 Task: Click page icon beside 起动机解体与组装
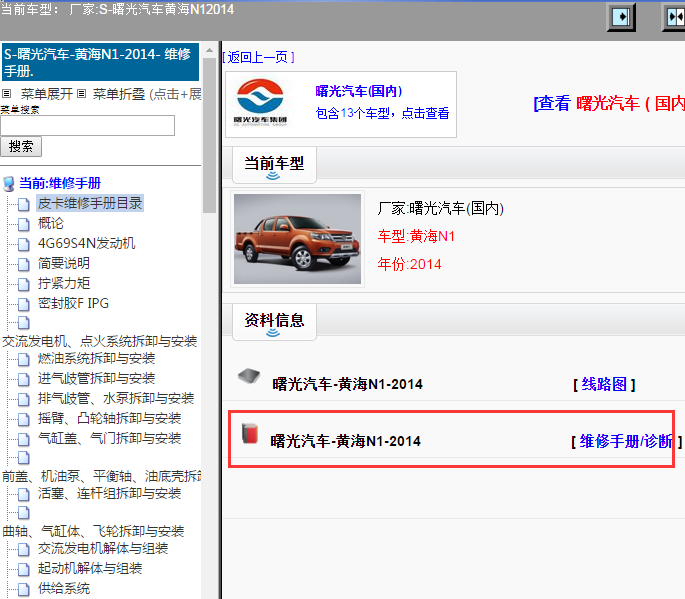pos(23,569)
